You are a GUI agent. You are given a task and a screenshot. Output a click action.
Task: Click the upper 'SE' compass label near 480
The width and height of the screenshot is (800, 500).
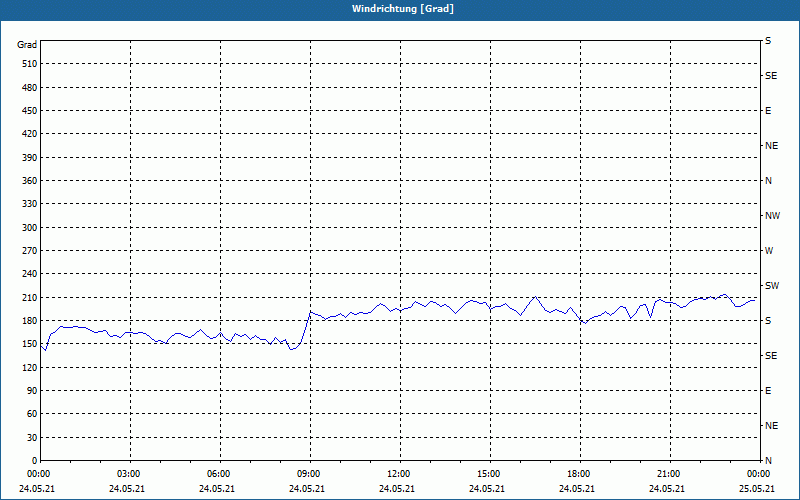pyautogui.click(x=771, y=76)
